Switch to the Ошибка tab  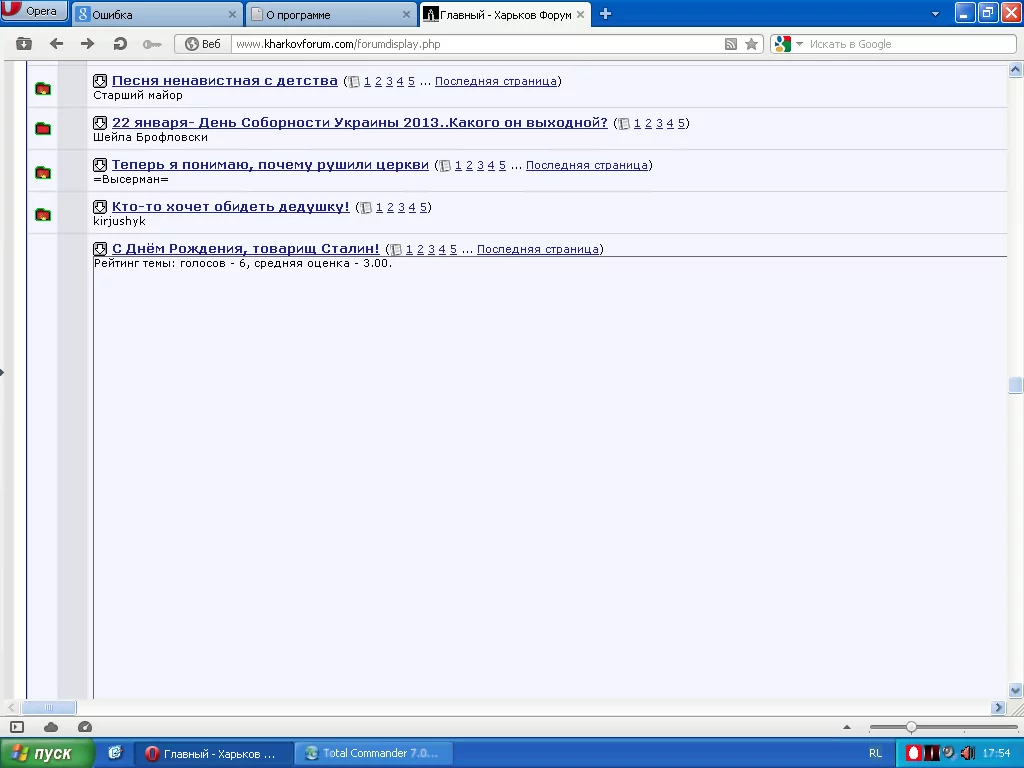coord(155,14)
